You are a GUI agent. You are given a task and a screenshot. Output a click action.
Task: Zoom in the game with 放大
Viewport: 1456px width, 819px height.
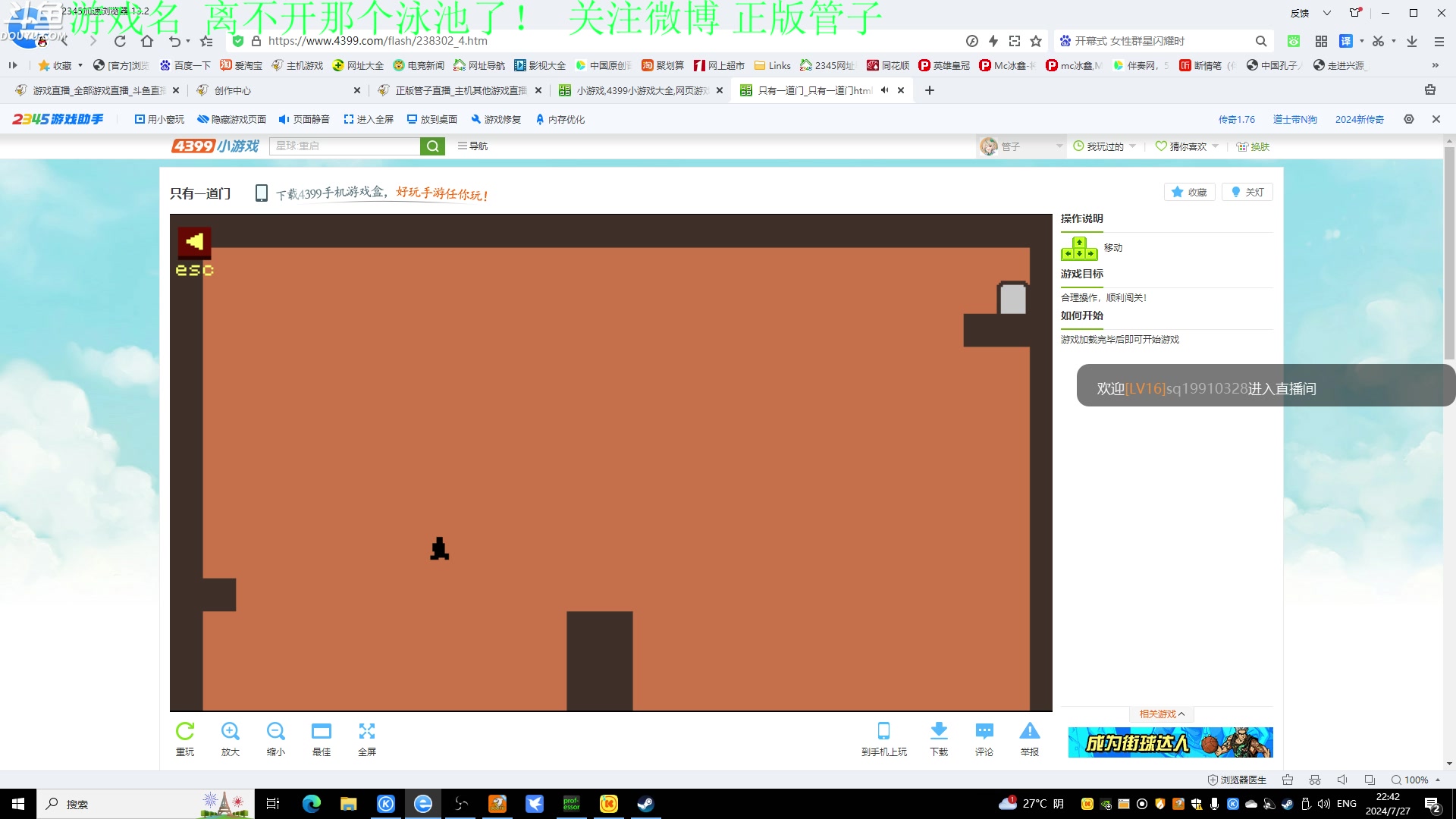(231, 739)
